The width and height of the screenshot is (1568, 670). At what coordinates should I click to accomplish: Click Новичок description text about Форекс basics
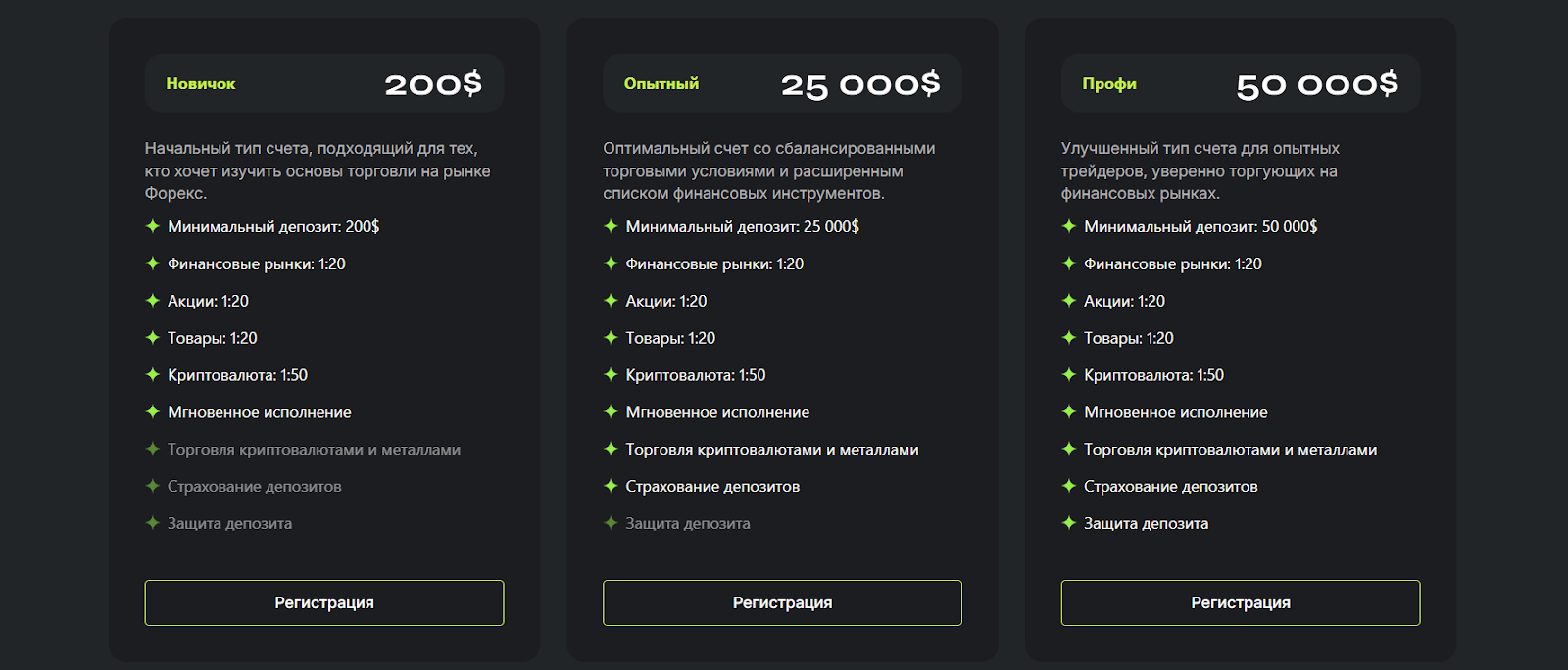[x=318, y=170]
